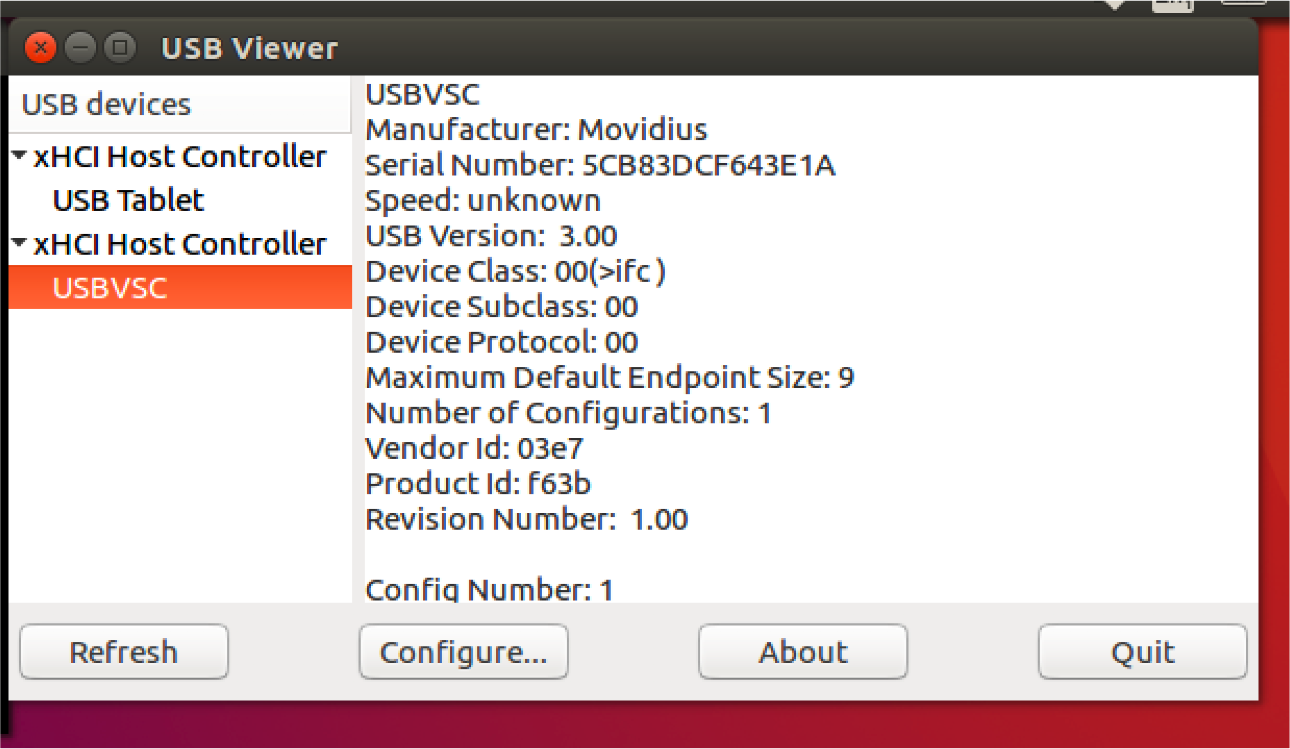Image resolution: width=1290 pixels, height=749 pixels.
Task: Quit the USB Viewer application
Action: click(1143, 652)
